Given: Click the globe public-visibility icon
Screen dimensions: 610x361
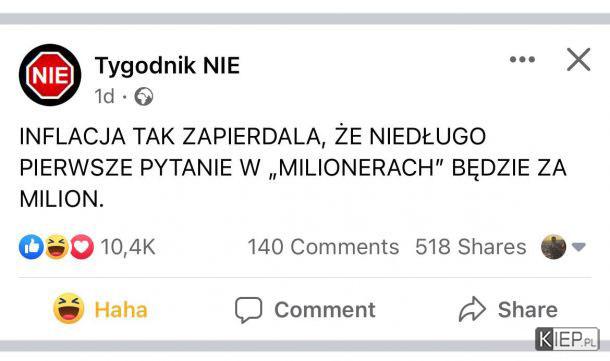Looking at the screenshot, I should 144,96.
